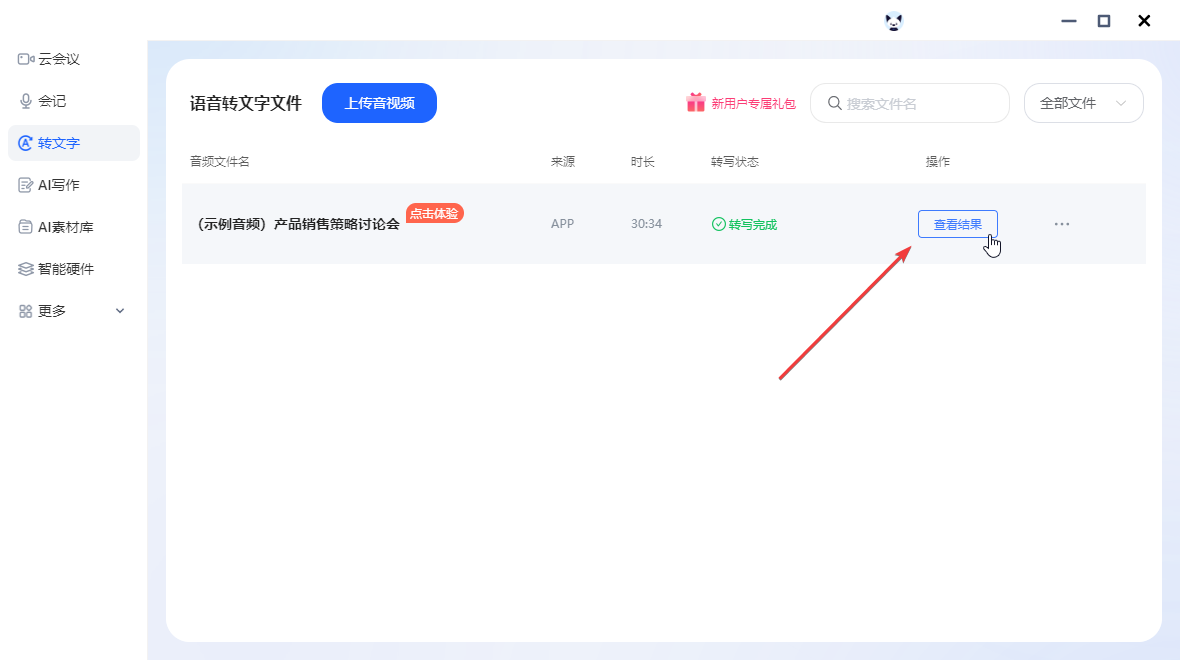
Task: Click the 搜索文件名 search field
Action: click(909, 103)
